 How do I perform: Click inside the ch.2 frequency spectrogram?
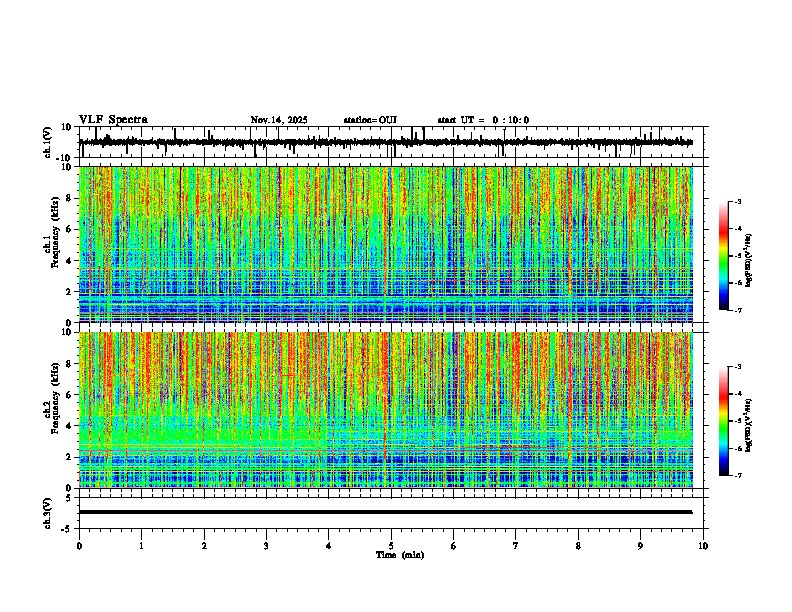(x=386, y=410)
